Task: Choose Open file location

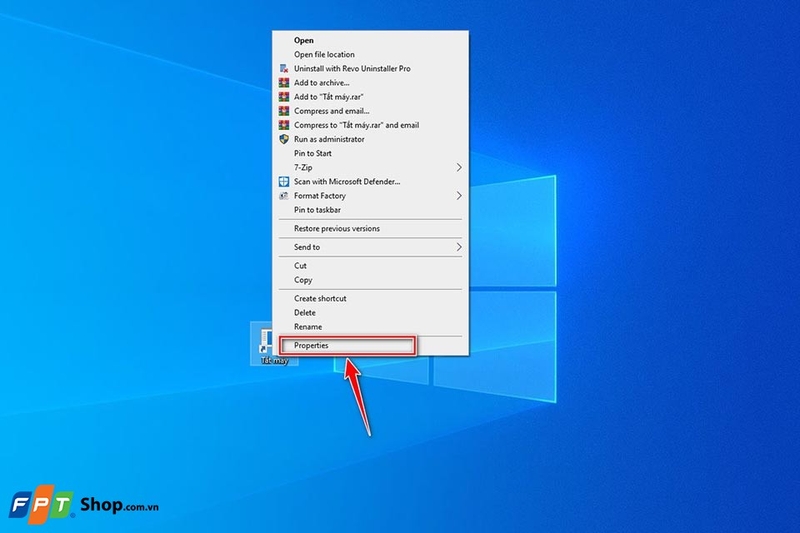Action: (370, 55)
